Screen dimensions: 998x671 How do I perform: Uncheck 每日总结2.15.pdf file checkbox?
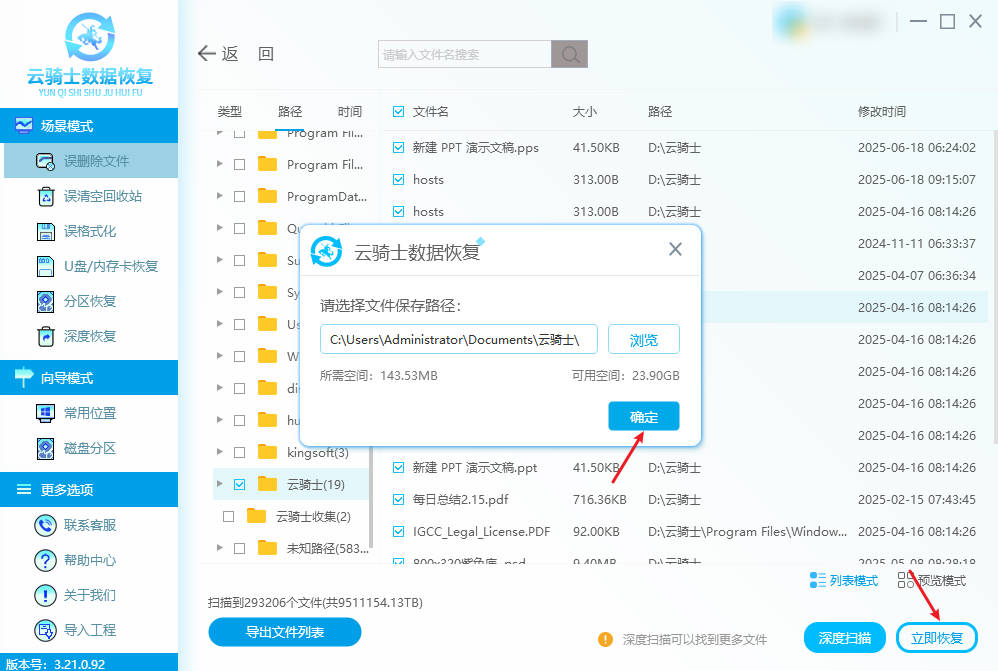[399, 499]
